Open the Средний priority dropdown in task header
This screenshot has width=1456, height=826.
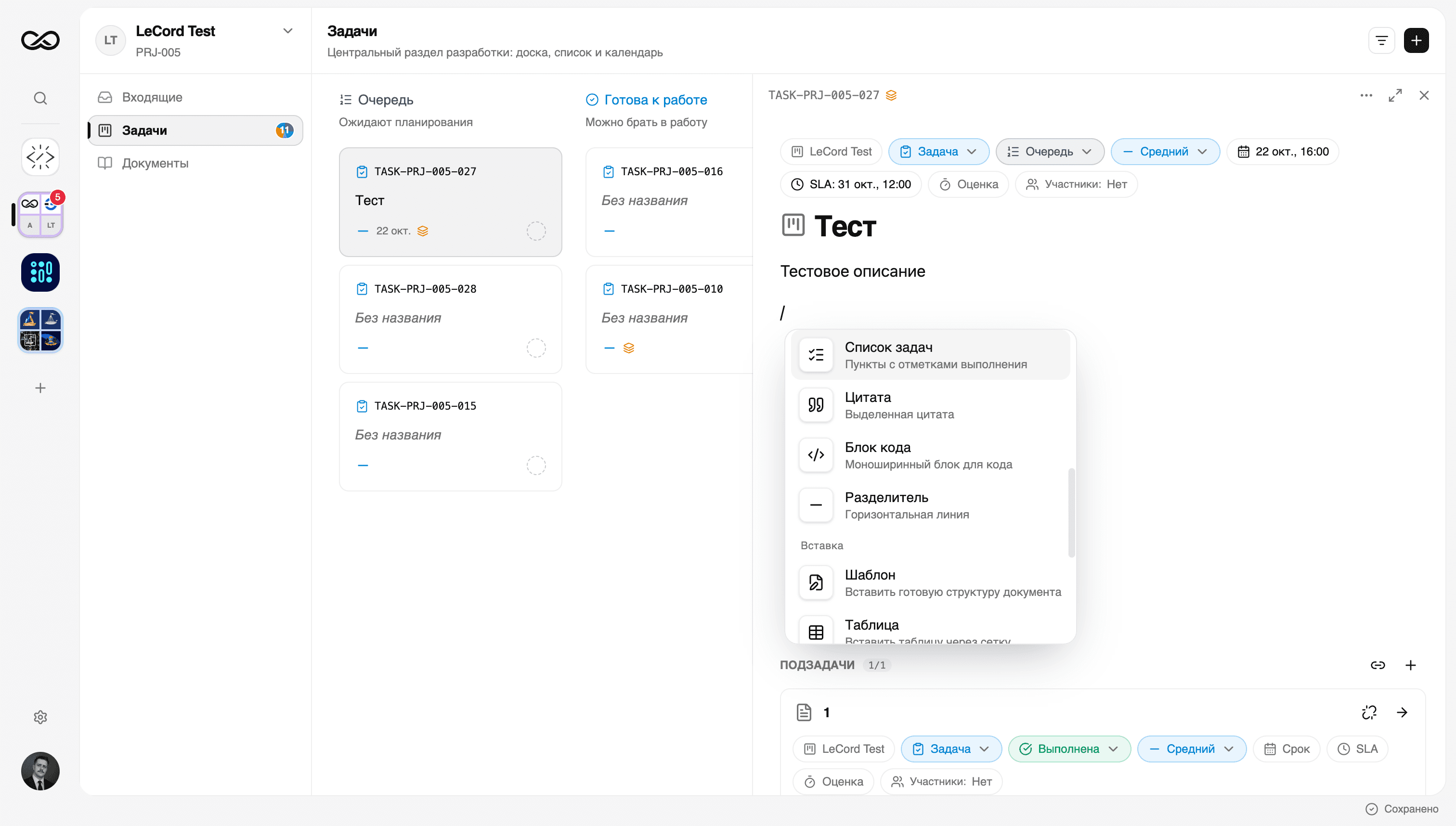1165,152
